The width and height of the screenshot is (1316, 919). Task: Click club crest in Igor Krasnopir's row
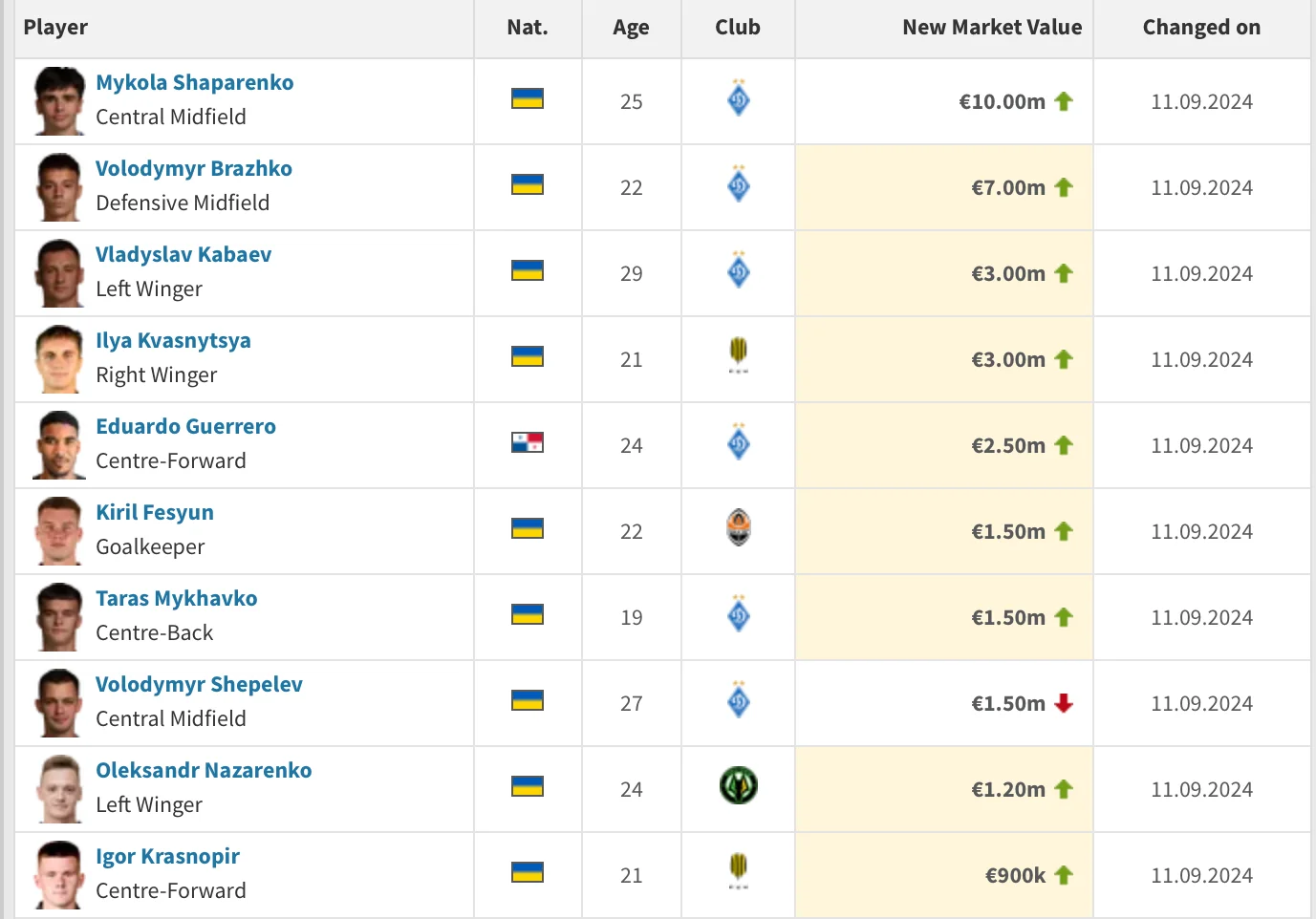point(739,870)
